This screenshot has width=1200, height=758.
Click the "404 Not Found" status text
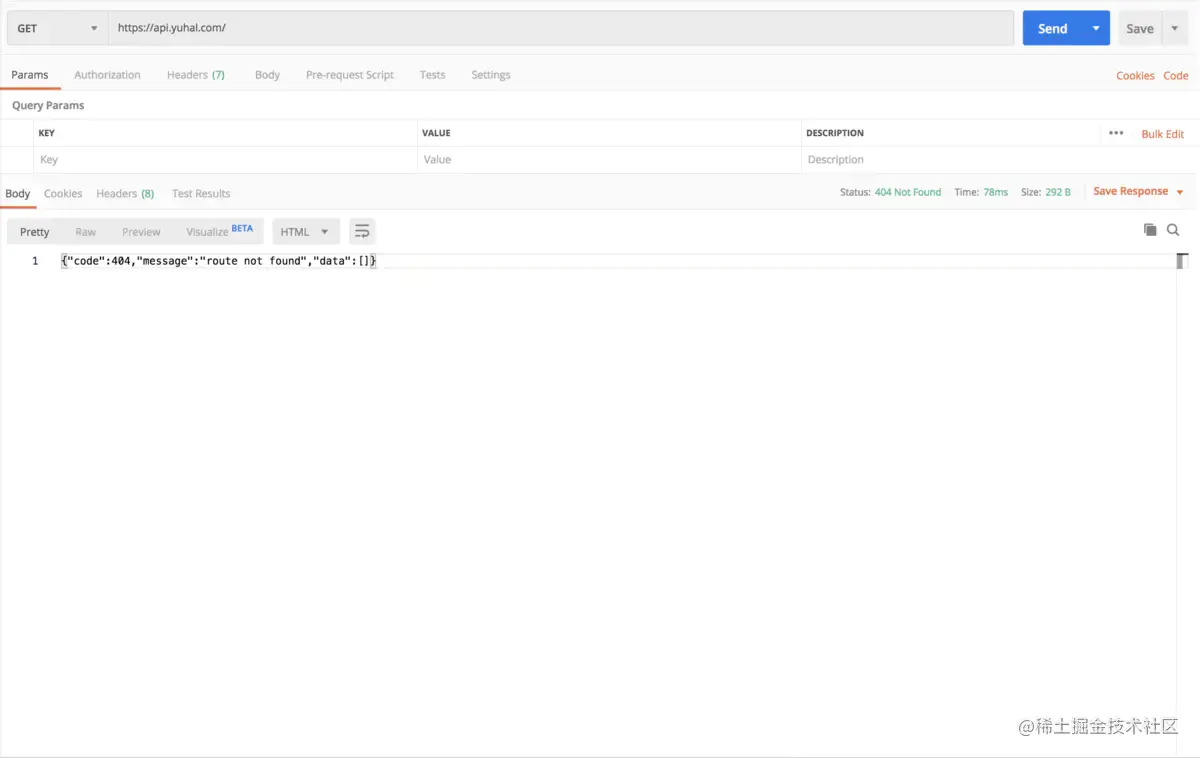908,192
